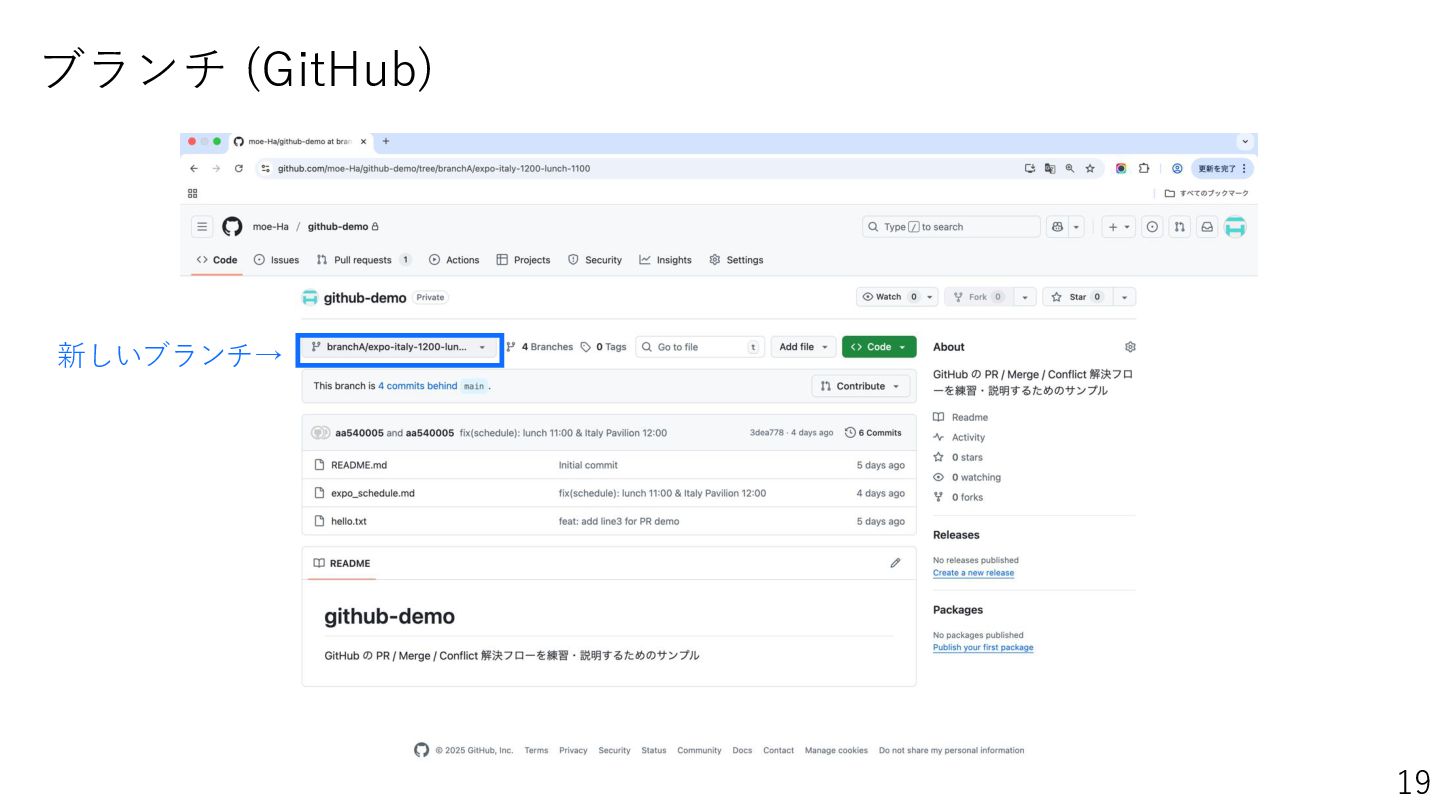Reload the page with the refresh icon
This screenshot has height=810, width=1440.
pyautogui.click(x=239, y=168)
